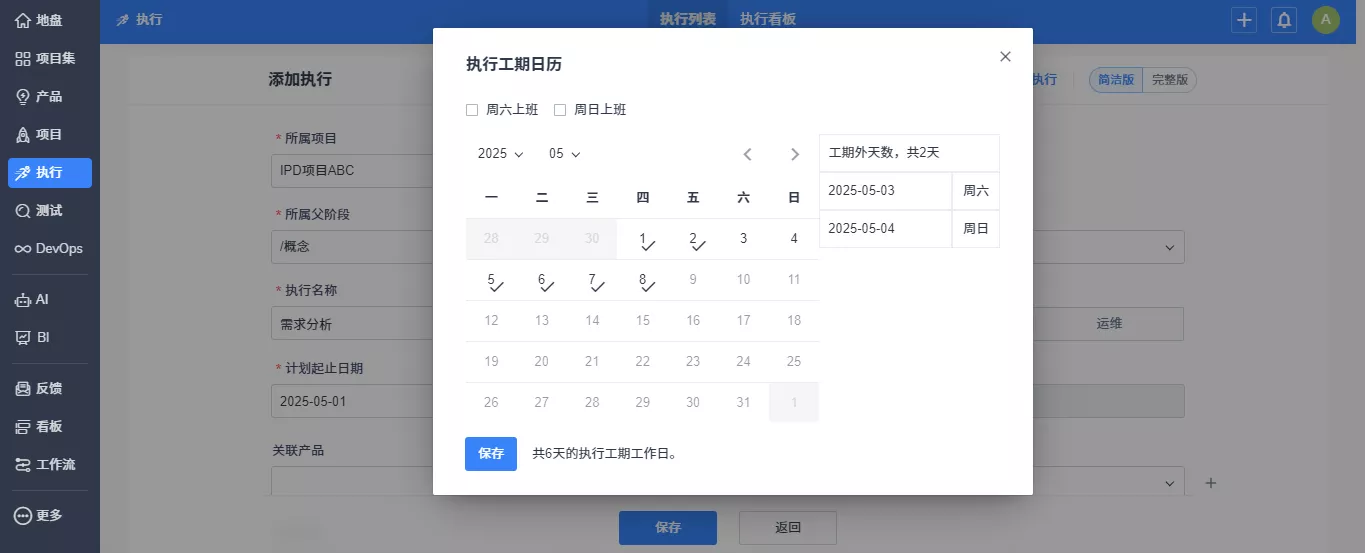Open 更多 ellipsis icon in sidebar
This screenshot has height=553, width=1365.
click(23, 515)
